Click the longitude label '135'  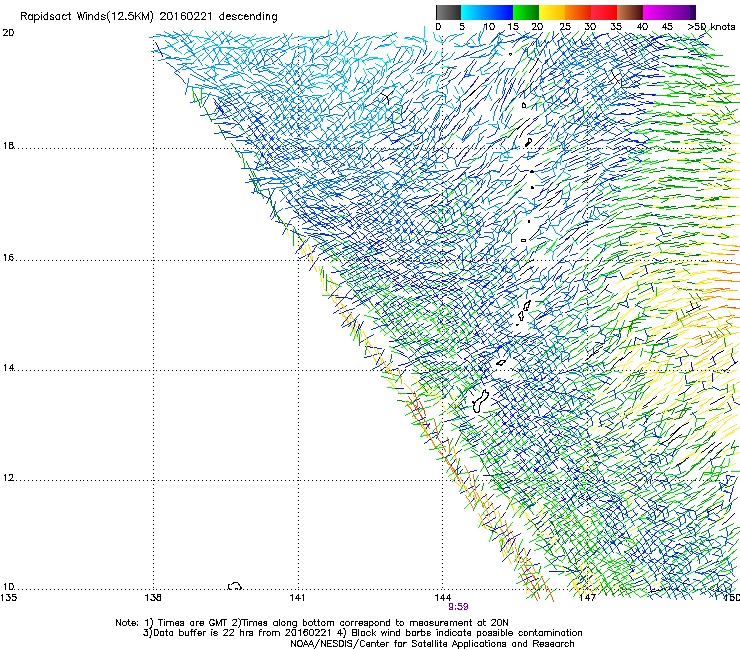[8, 598]
